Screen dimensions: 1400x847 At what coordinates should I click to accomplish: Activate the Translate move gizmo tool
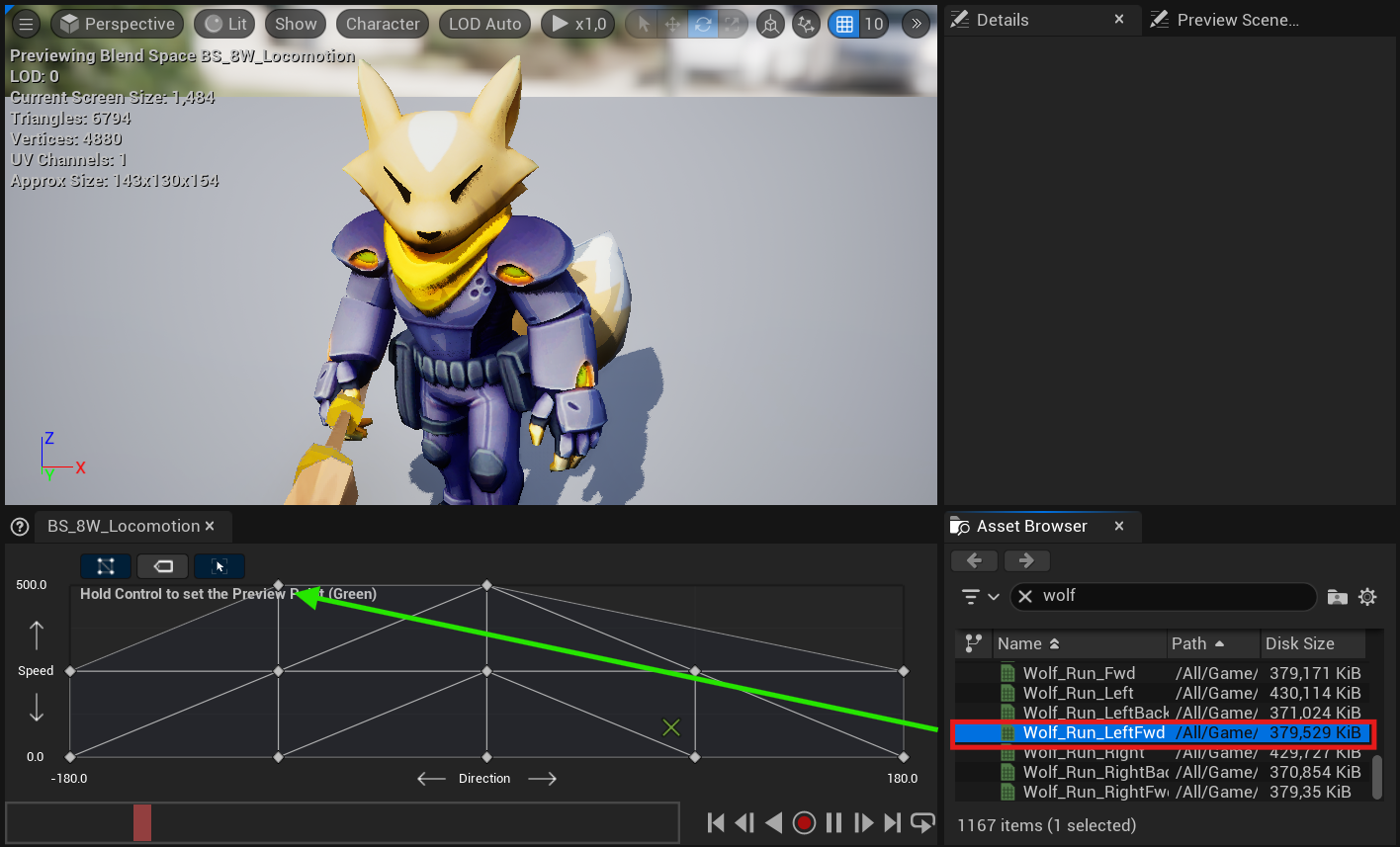[x=672, y=24]
